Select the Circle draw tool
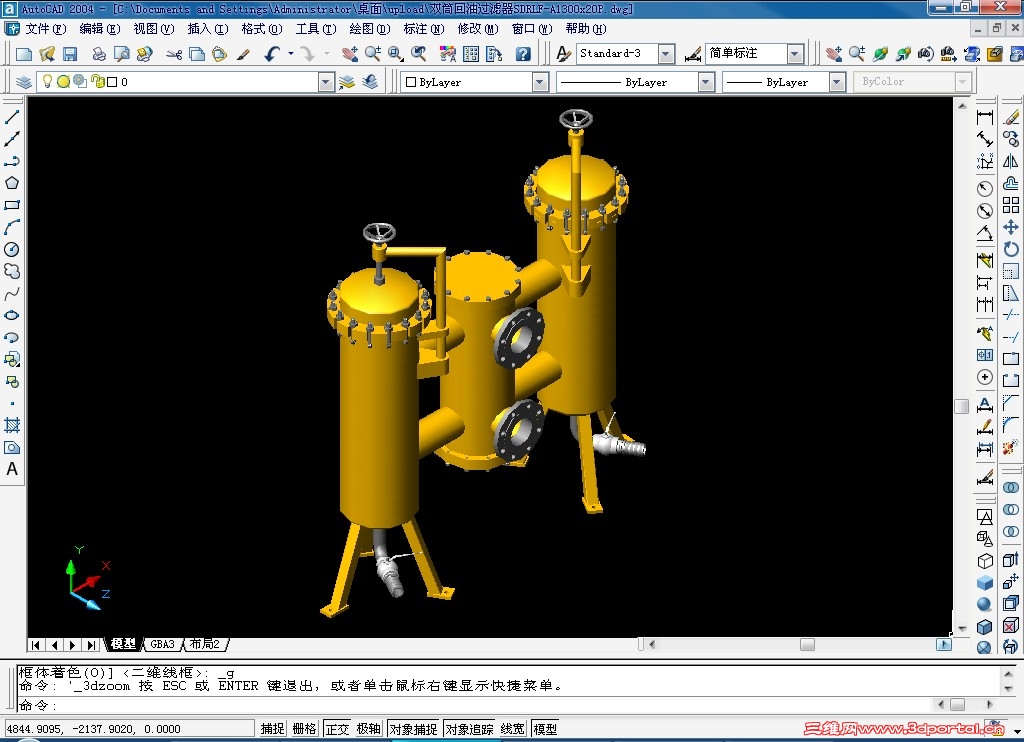Viewport: 1024px width, 742px height. point(12,250)
